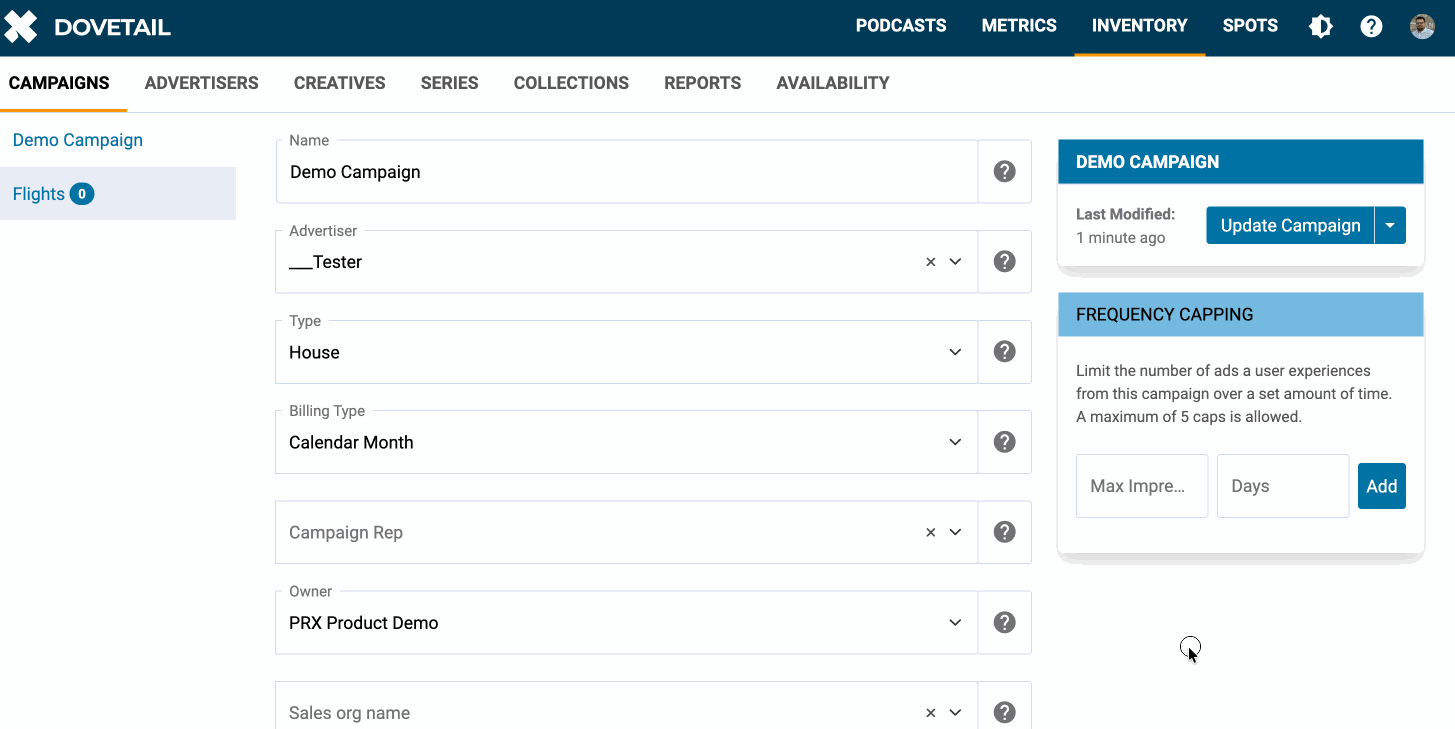Screen dimensions: 1455x729
Task: Click help icon beside Type field
Action: (x=1004, y=352)
